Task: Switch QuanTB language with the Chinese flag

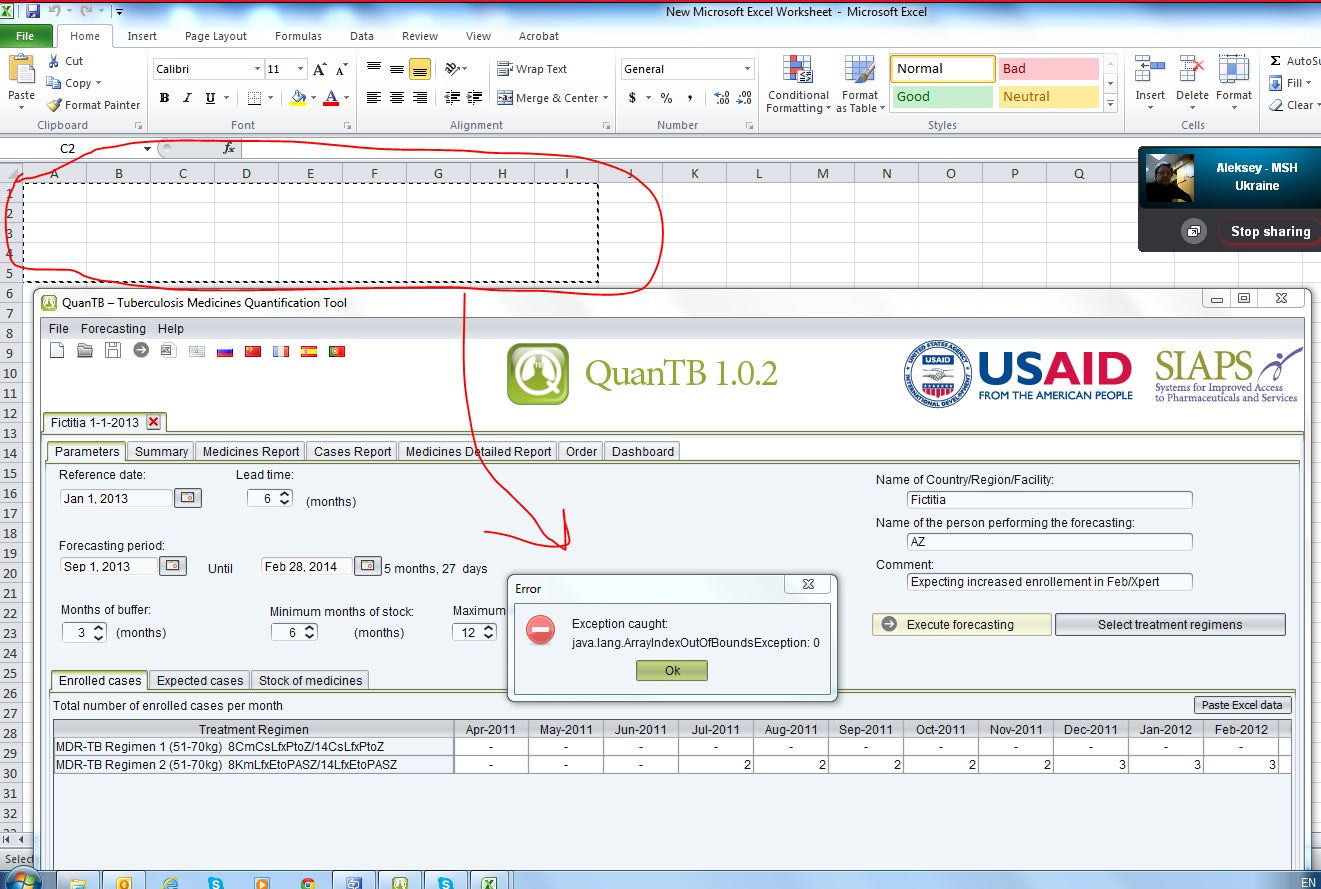Action: (253, 351)
